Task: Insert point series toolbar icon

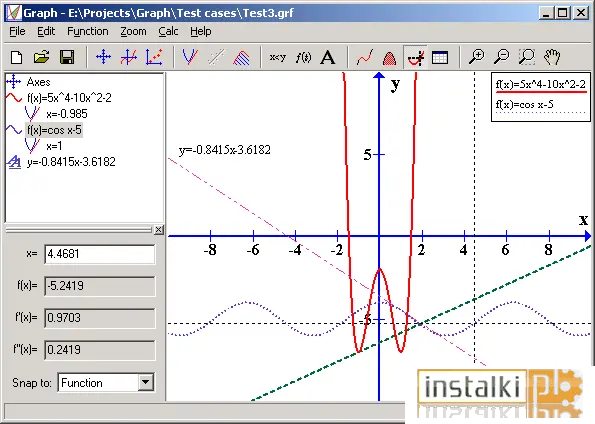Action: 154,58
